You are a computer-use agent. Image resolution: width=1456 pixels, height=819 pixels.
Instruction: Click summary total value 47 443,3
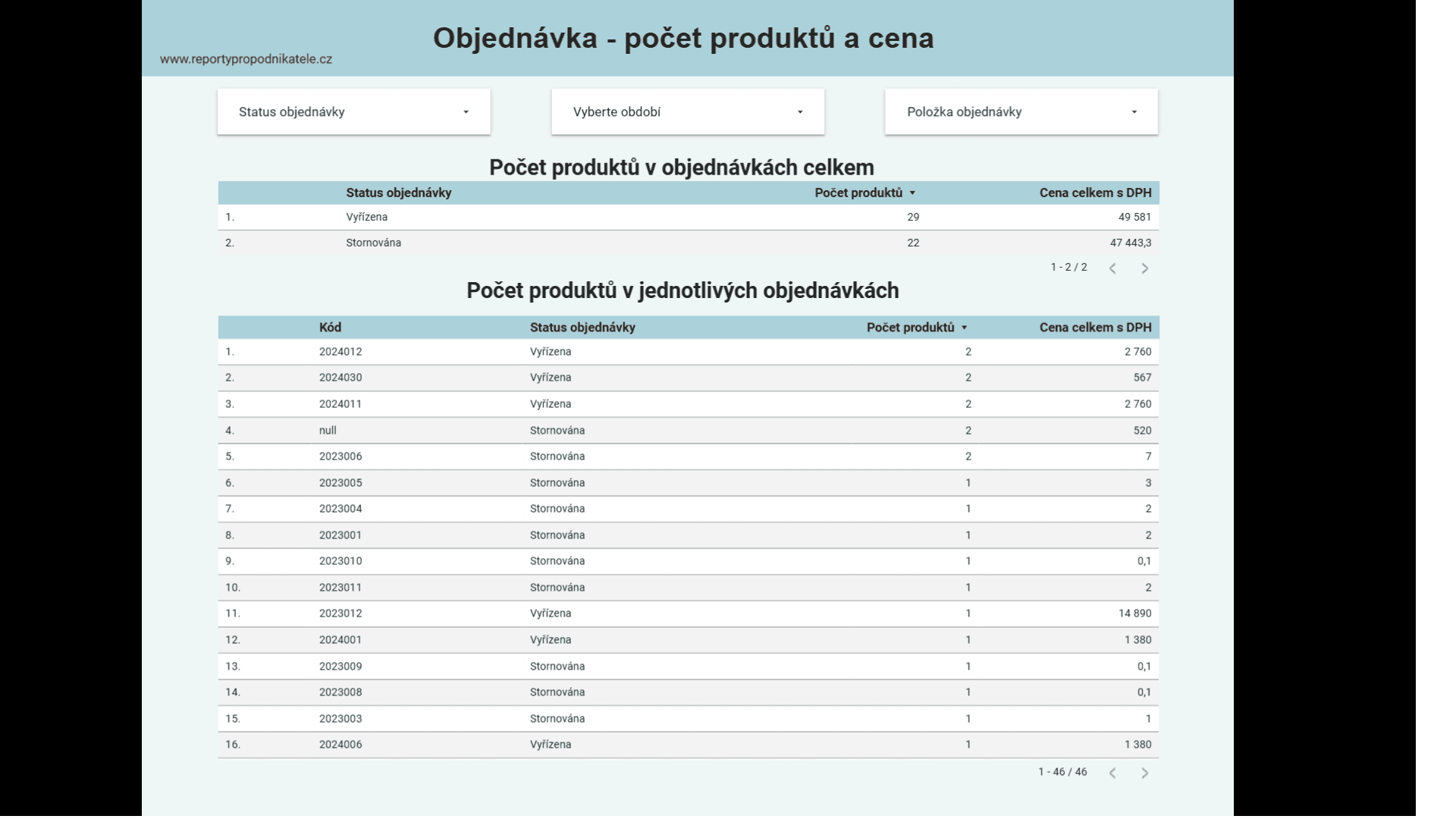pos(1131,243)
